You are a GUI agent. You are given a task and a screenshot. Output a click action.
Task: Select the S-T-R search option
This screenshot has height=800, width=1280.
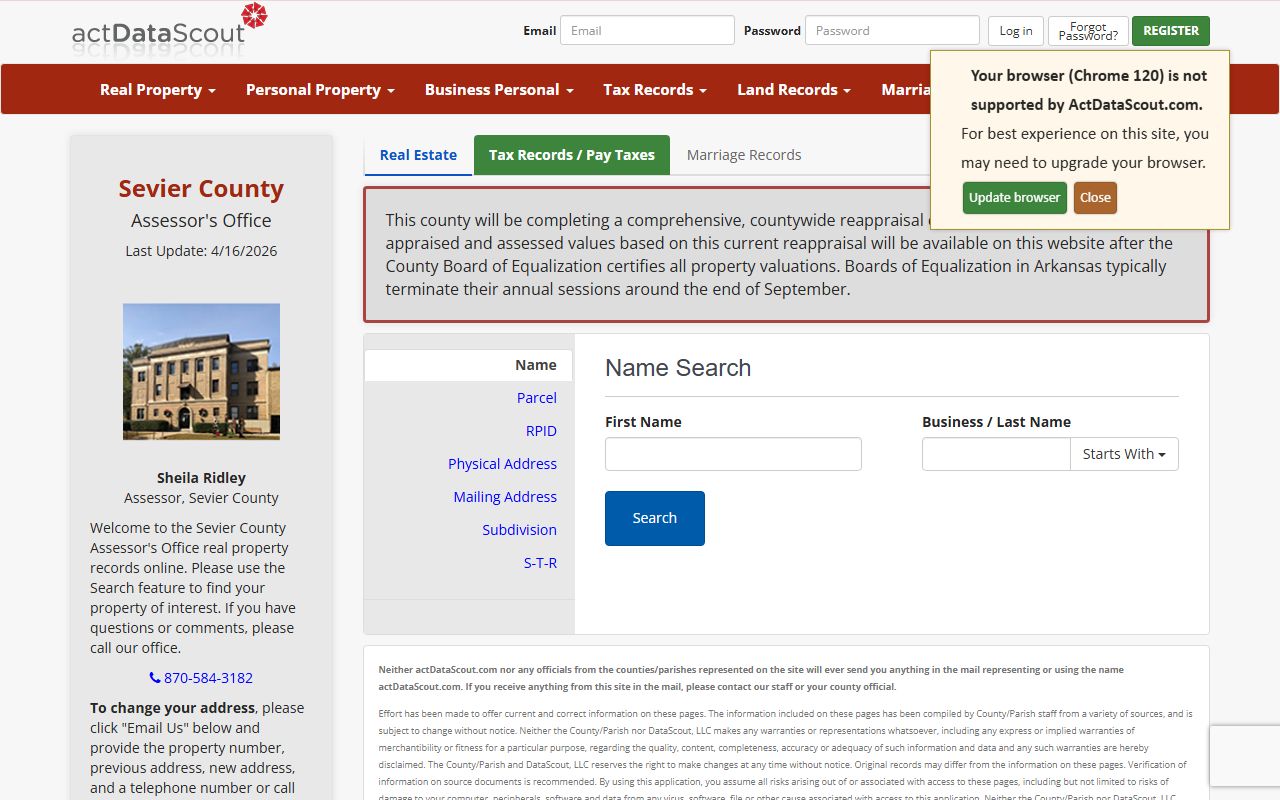click(x=540, y=563)
